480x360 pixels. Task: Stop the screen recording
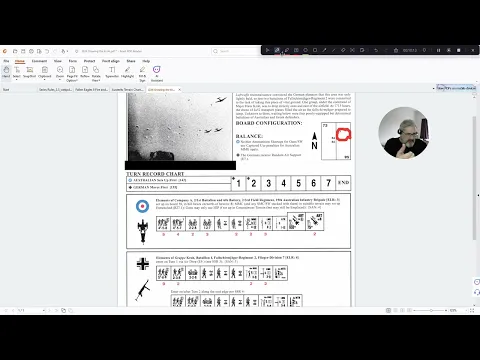click(x=459, y=50)
